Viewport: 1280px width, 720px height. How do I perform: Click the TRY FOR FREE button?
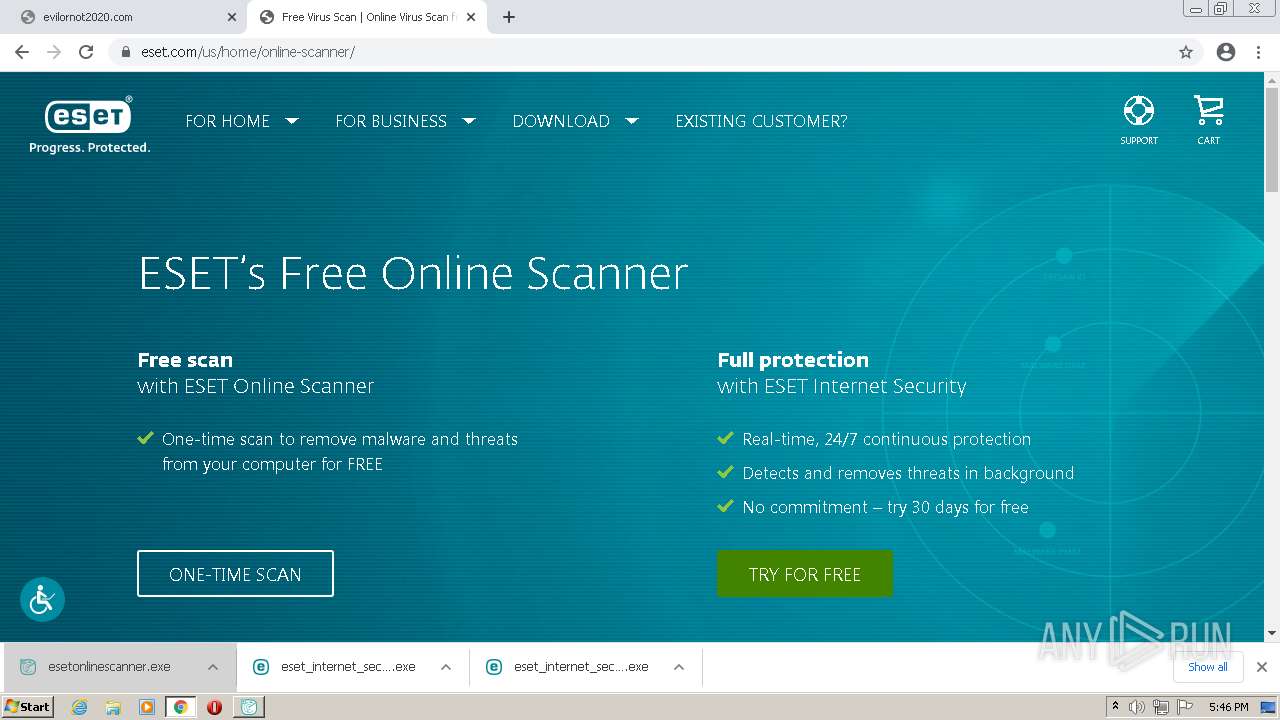805,574
